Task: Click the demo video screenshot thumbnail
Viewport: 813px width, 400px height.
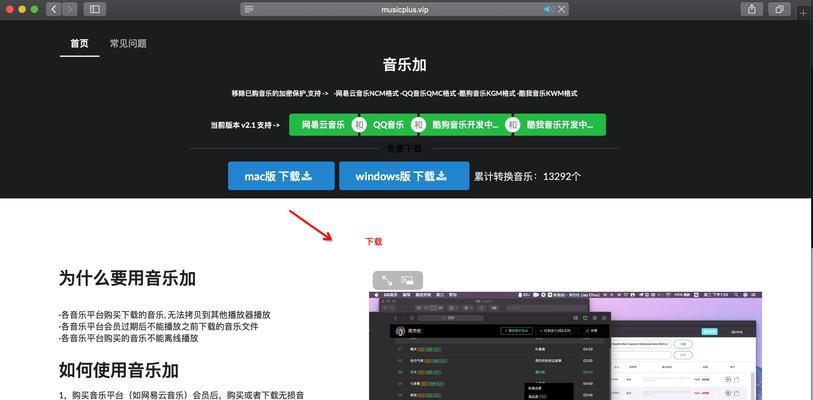Action: pyautogui.click(x=565, y=346)
